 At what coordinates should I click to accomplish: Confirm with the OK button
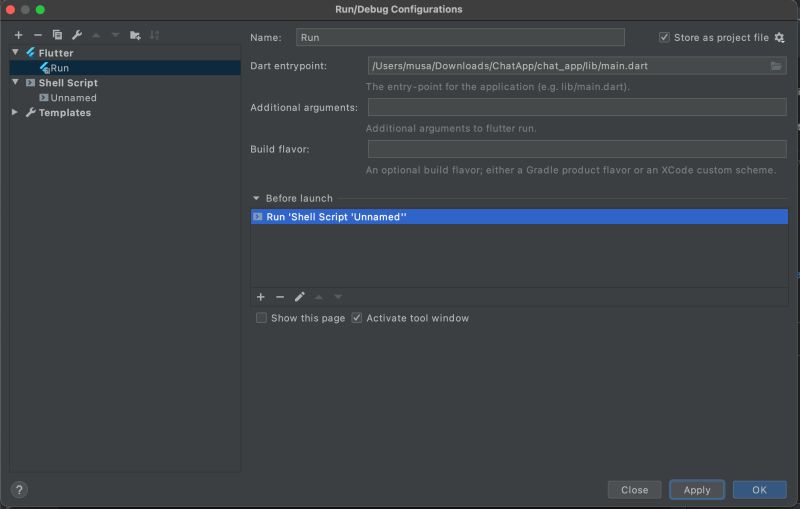(759, 490)
